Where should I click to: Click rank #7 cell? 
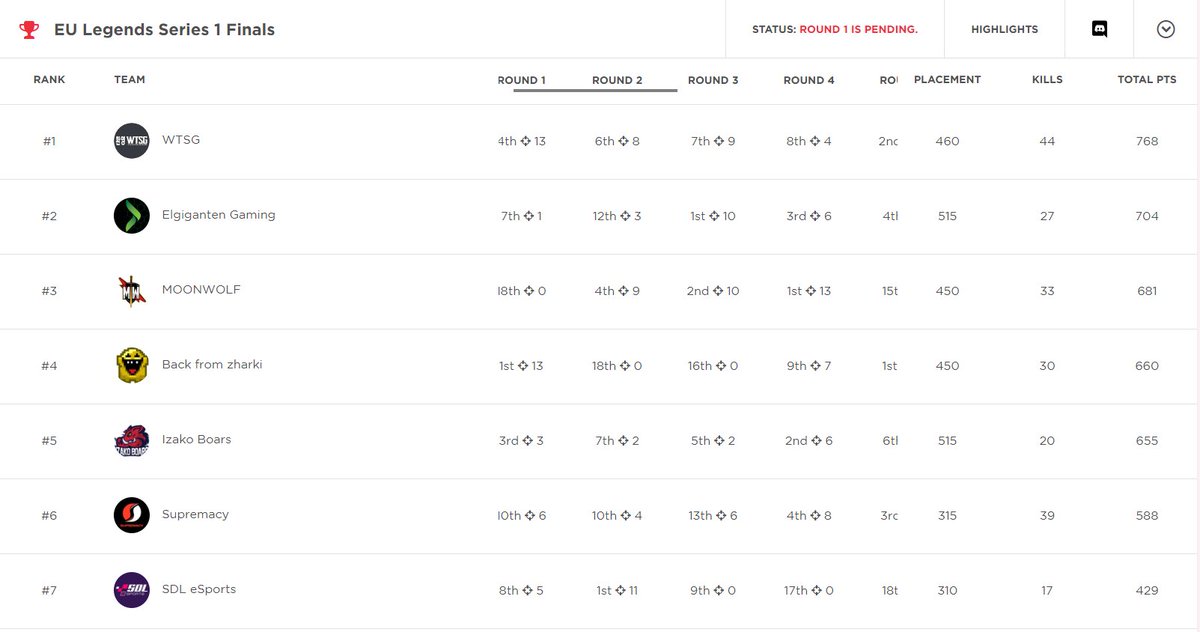tap(49, 590)
